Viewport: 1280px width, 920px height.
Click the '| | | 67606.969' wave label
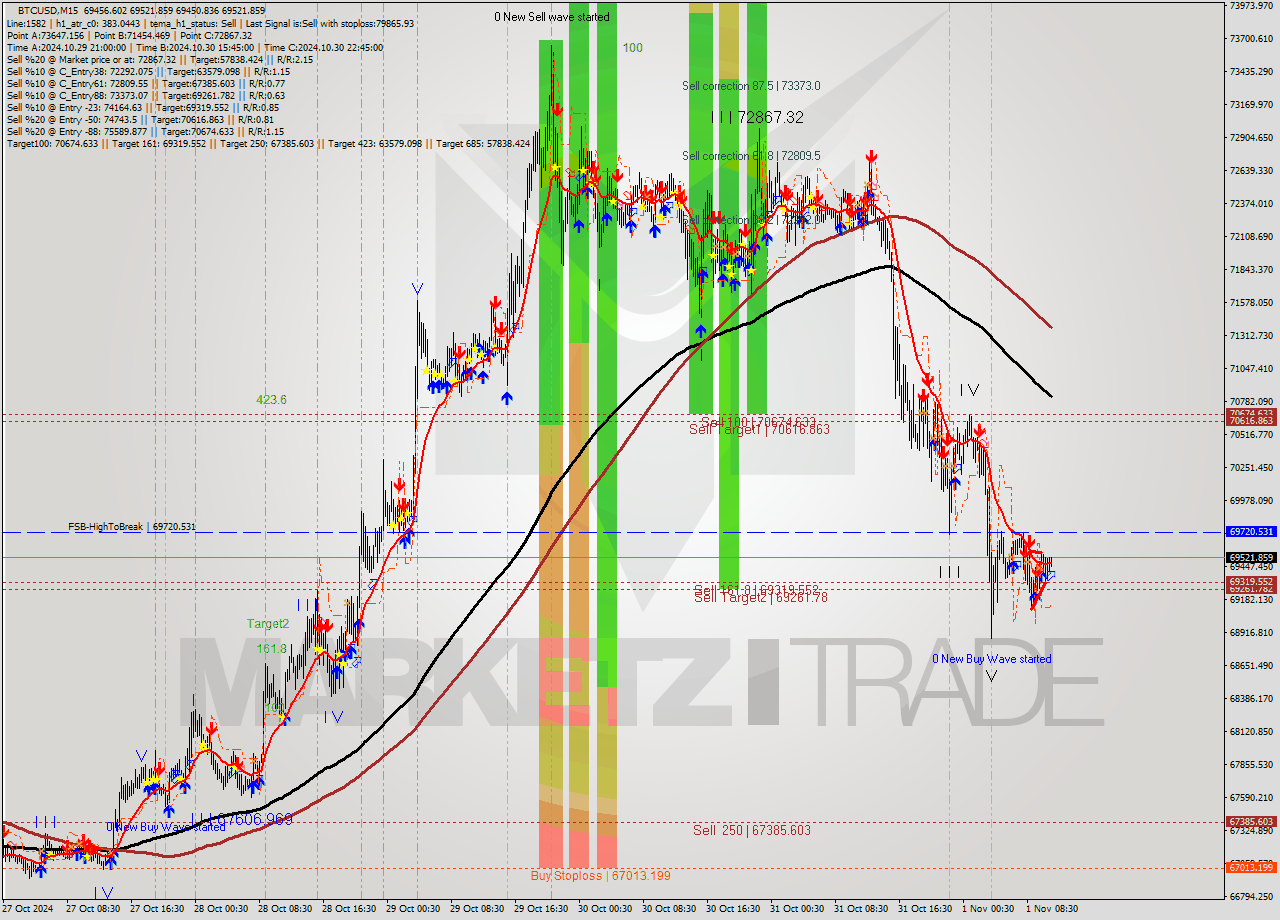pos(241,819)
